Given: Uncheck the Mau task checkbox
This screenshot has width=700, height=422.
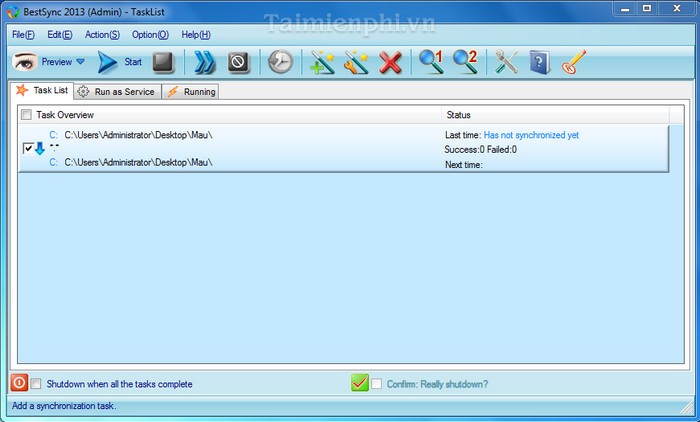Looking at the screenshot, I should [x=28, y=148].
